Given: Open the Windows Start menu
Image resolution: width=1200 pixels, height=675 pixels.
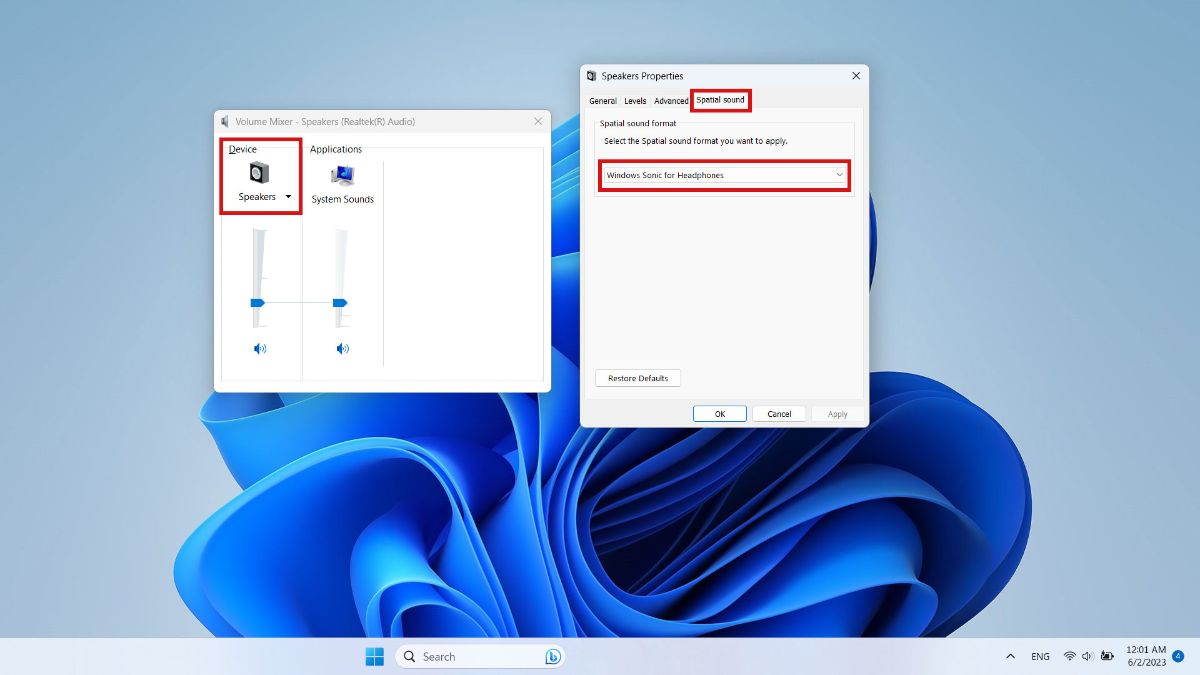Looking at the screenshot, I should [x=375, y=657].
